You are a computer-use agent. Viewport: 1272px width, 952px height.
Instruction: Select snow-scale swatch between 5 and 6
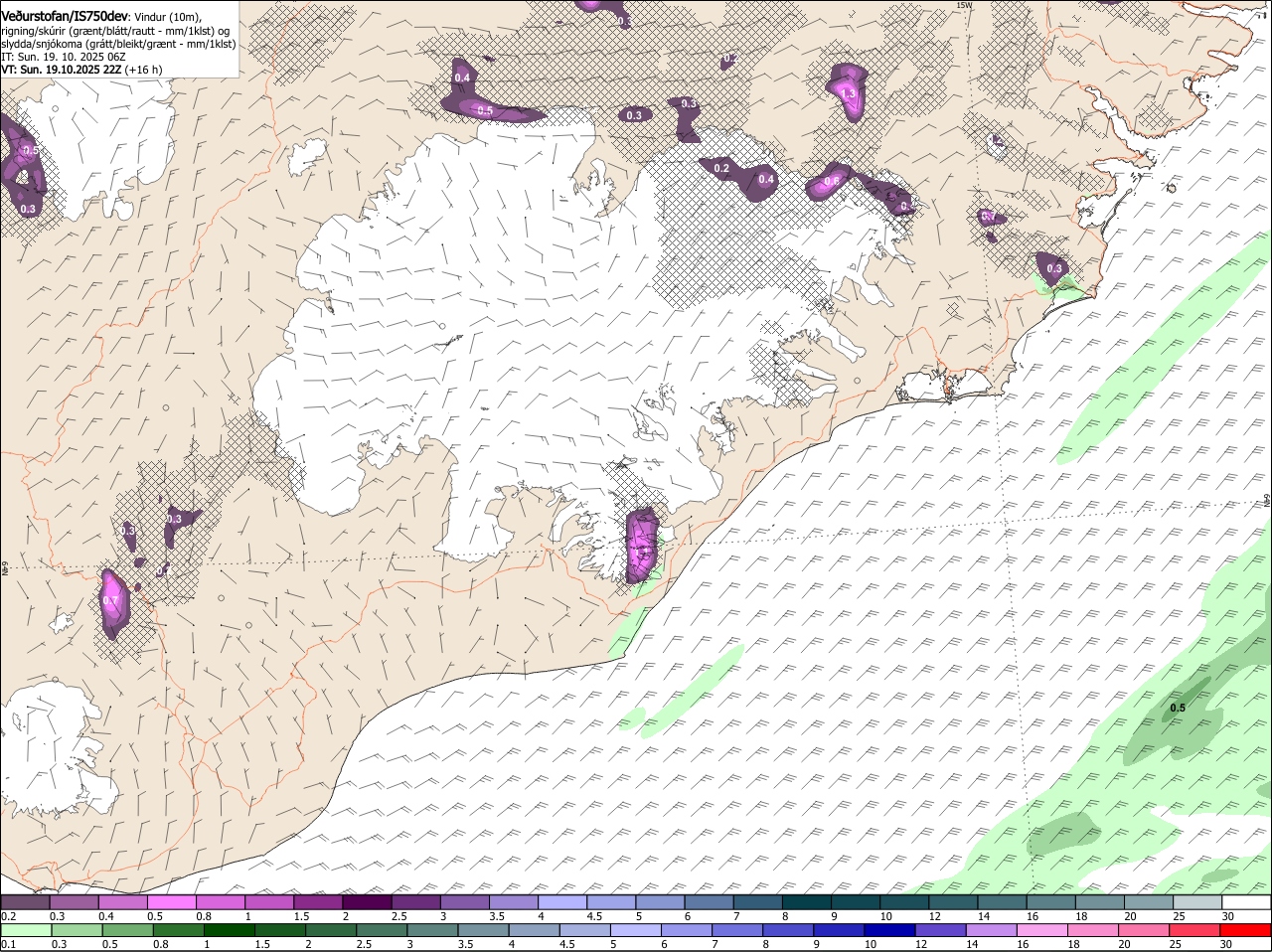coord(660,902)
